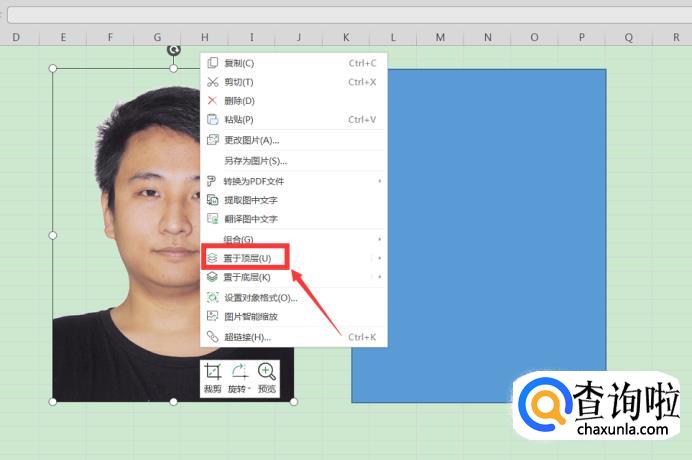Click 删除(D) menu entry
This screenshot has width=692, height=460.
pyautogui.click(x=293, y=101)
